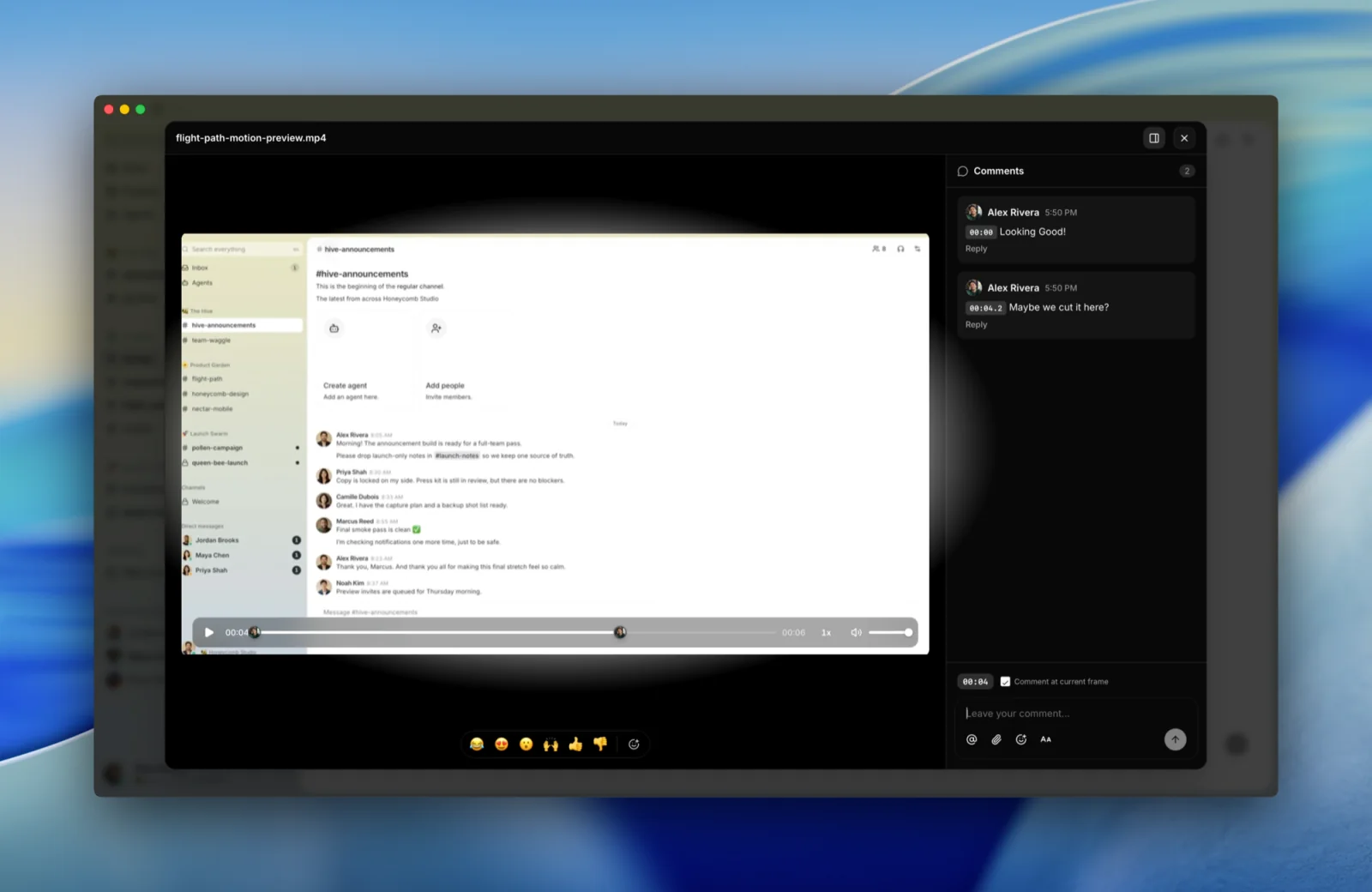Screen dimensions: 1372x892
Task: Click the video preview frame
Action: coord(555,443)
